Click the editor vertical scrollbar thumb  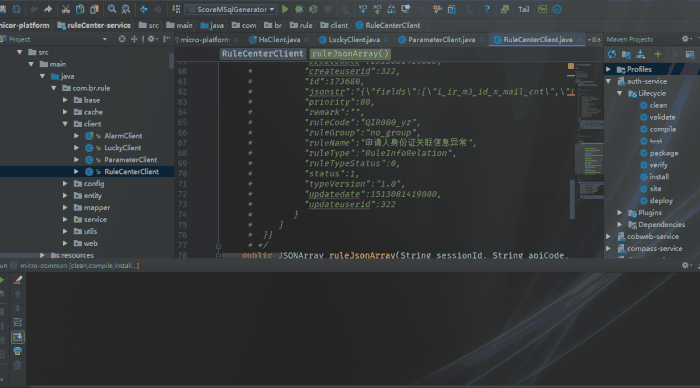572,199
